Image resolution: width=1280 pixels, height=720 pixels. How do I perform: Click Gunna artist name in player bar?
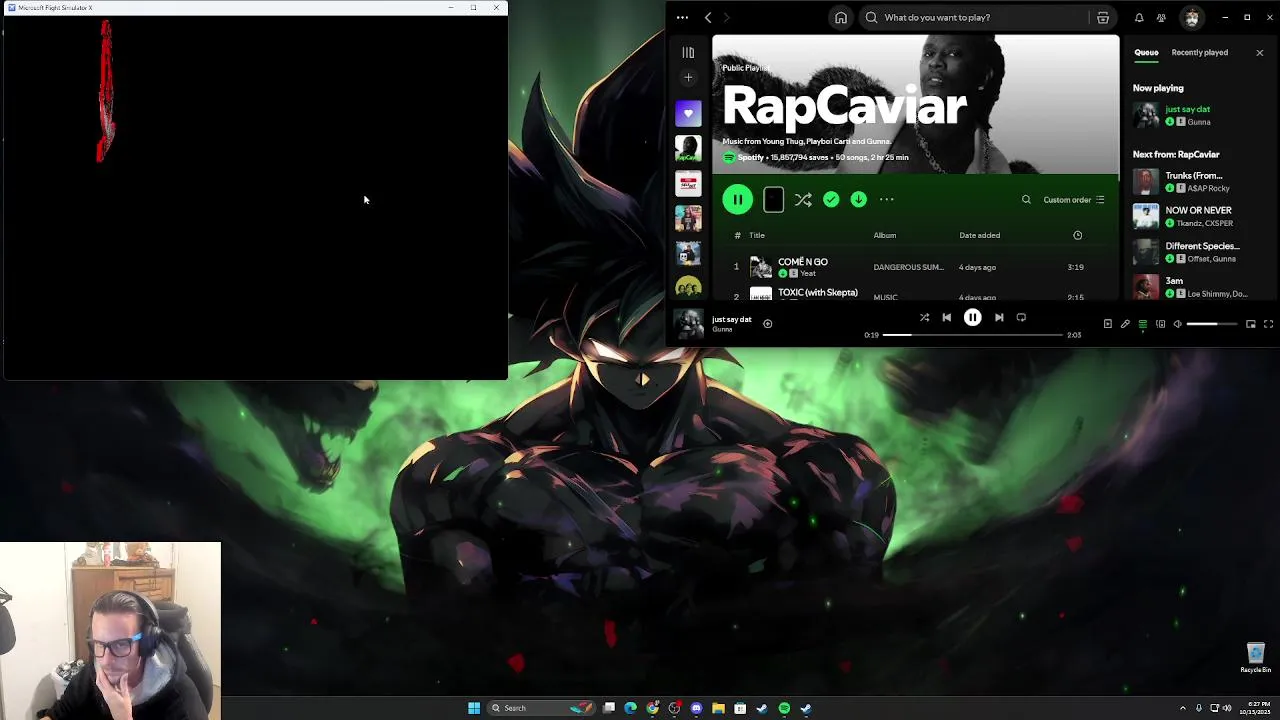pyautogui.click(x=722, y=329)
